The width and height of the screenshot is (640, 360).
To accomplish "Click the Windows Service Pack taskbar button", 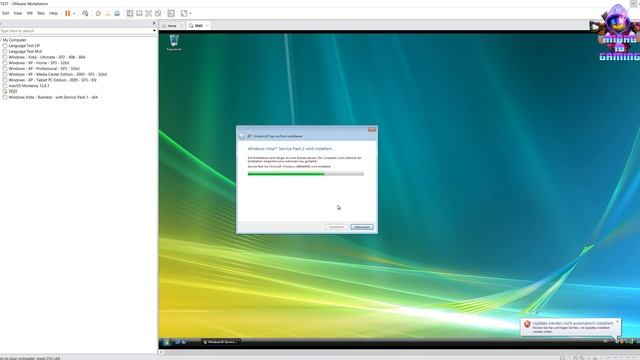I will pyautogui.click(x=220, y=342).
